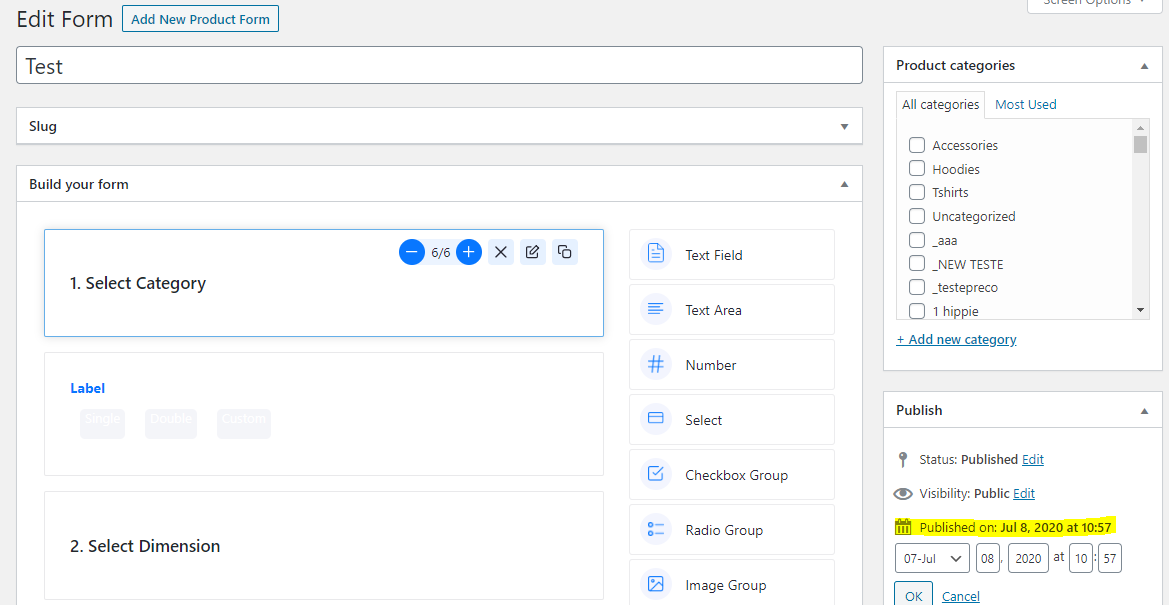Select the Single option under Label

coord(102,423)
